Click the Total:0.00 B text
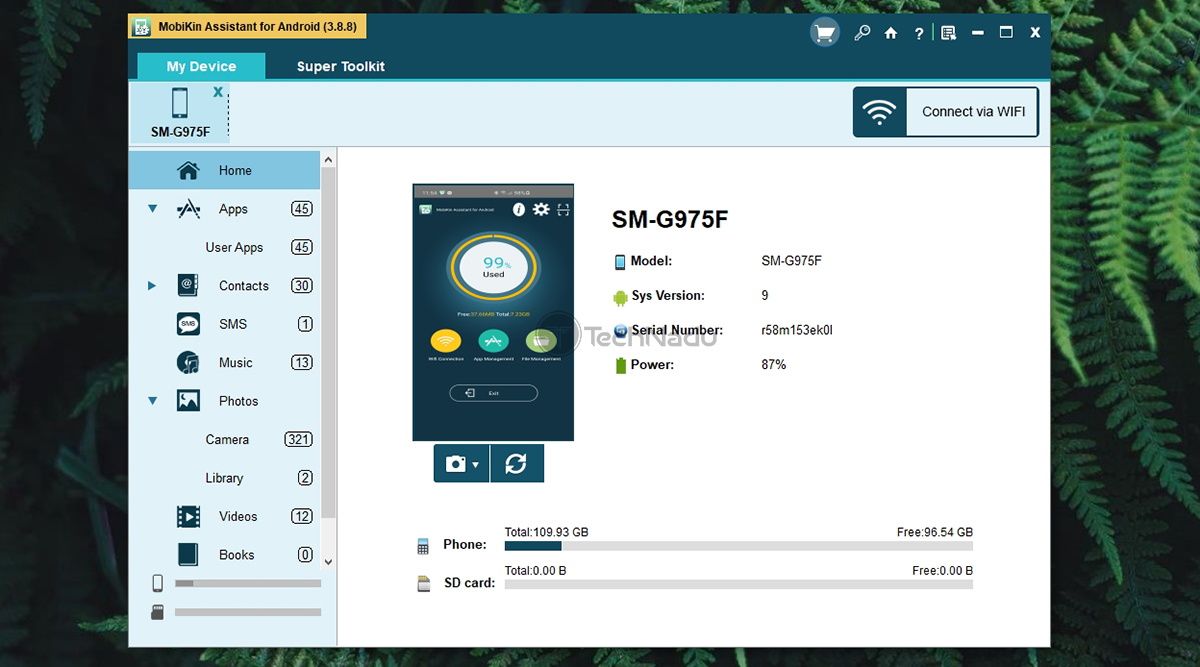The width and height of the screenshot is (1200, 667). coord(536,571)
